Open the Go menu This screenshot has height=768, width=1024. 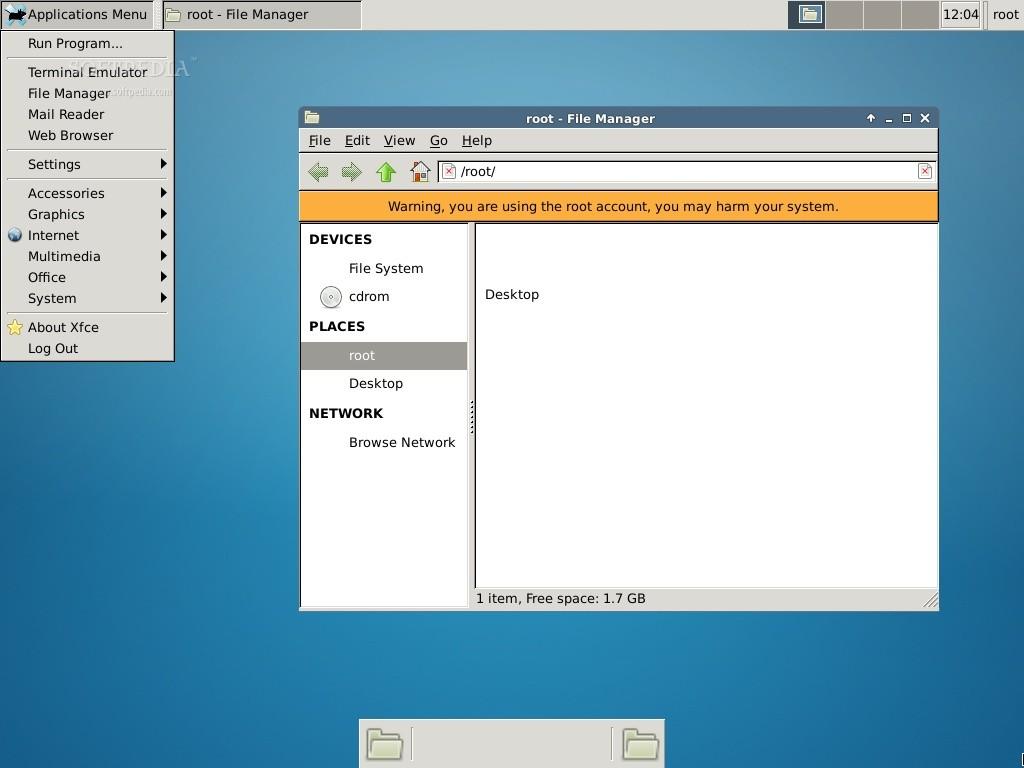point(438,140)
